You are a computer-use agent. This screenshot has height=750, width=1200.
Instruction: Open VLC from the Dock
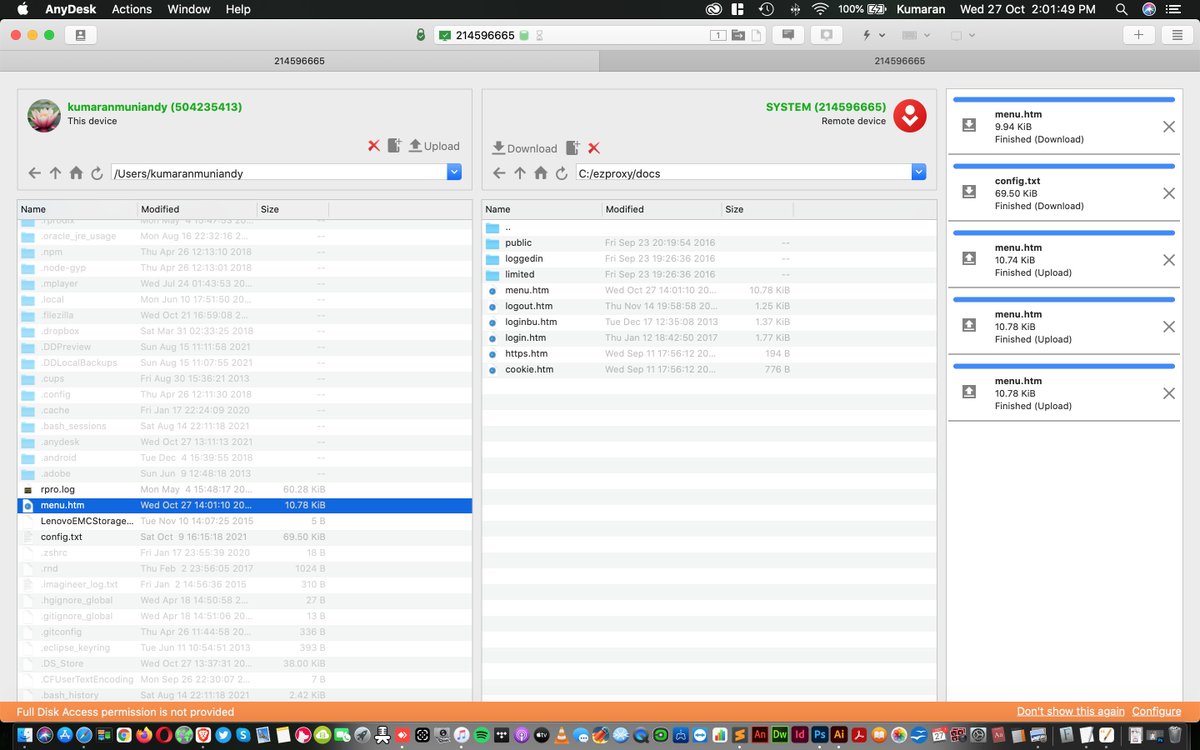[x=563, y=735]
